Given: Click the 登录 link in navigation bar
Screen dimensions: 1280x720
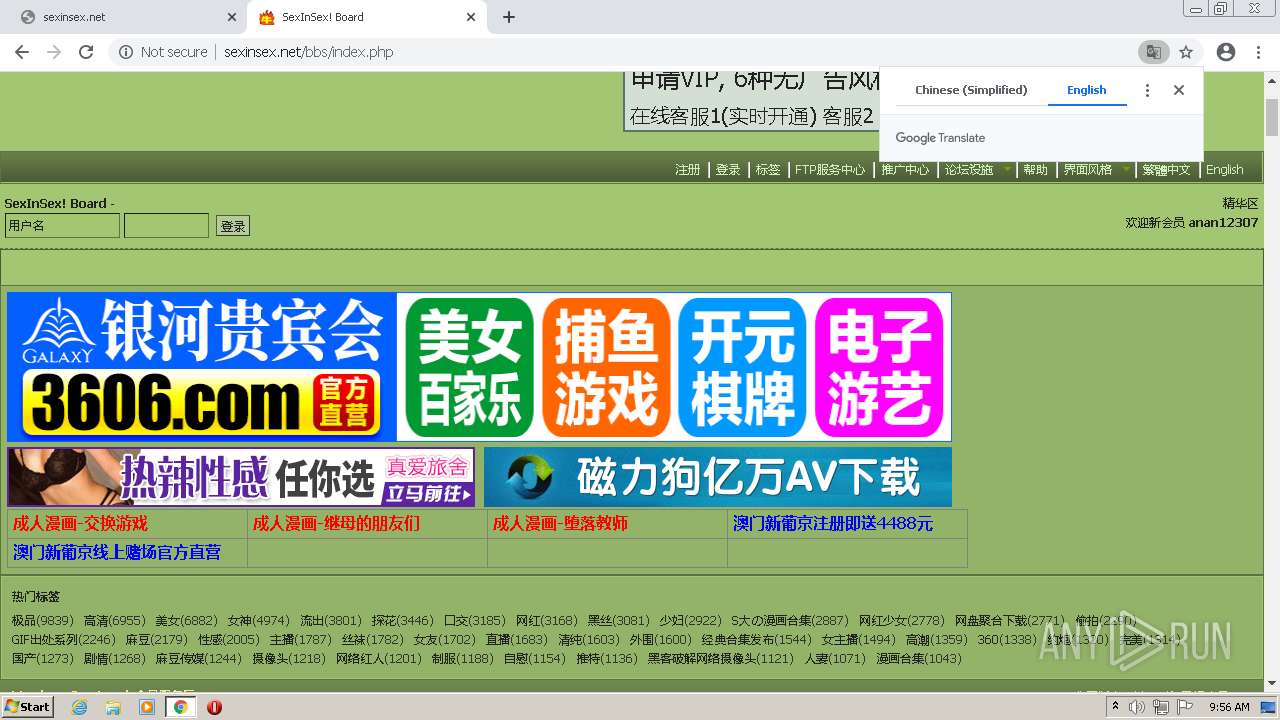Looking at the screenshot, I should click(728, 170).
